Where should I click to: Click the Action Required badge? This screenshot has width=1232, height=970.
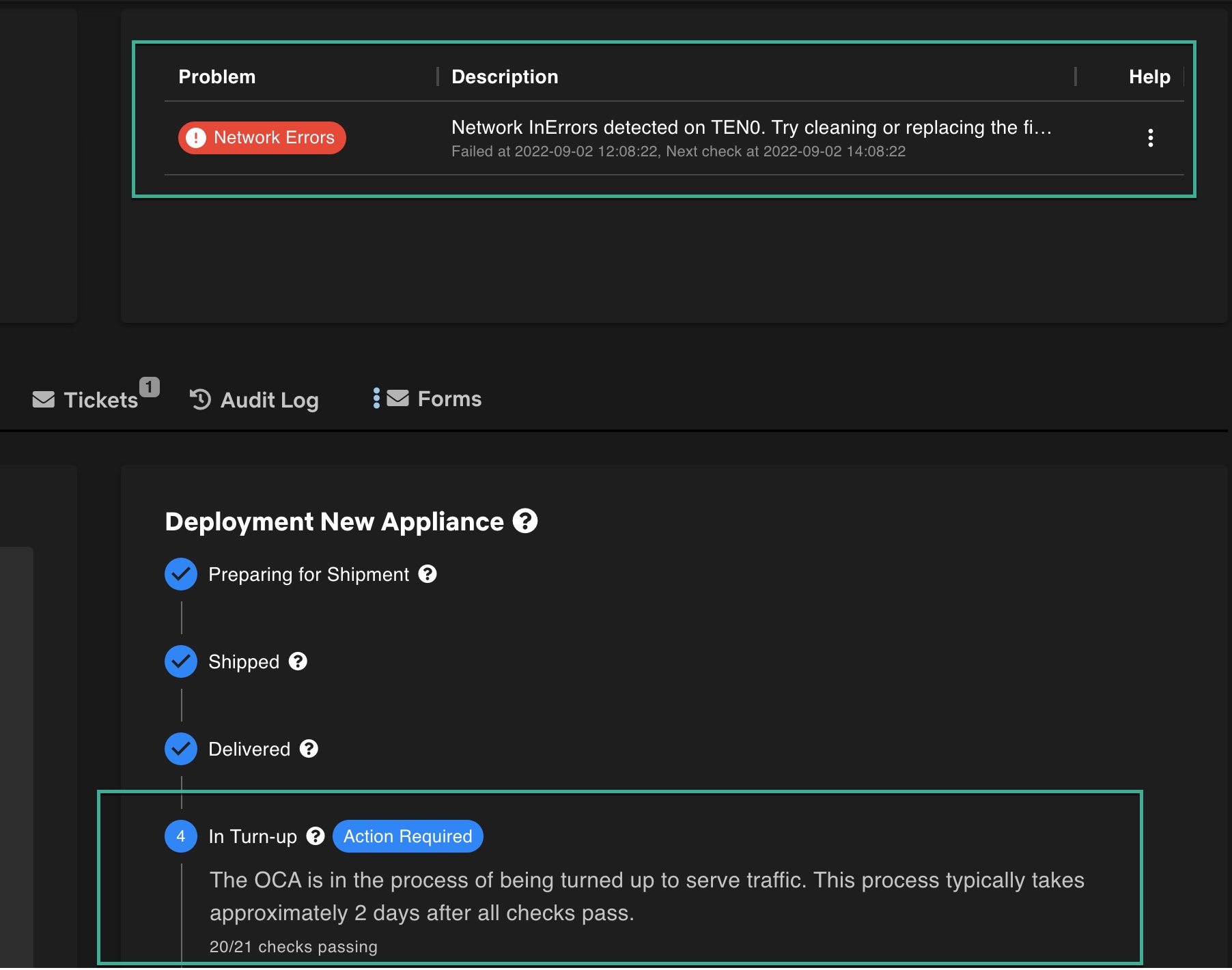(x=407, y=836)
